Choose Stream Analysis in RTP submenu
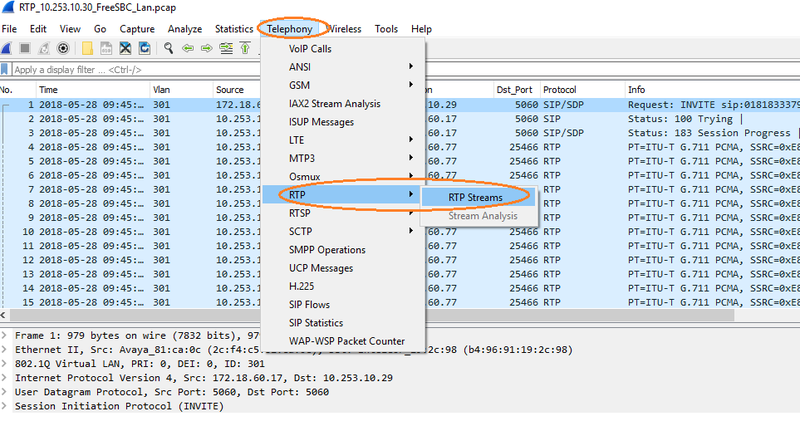Image resolution: width=800 pixels, height=426 pixels. [x=479, y=216]
